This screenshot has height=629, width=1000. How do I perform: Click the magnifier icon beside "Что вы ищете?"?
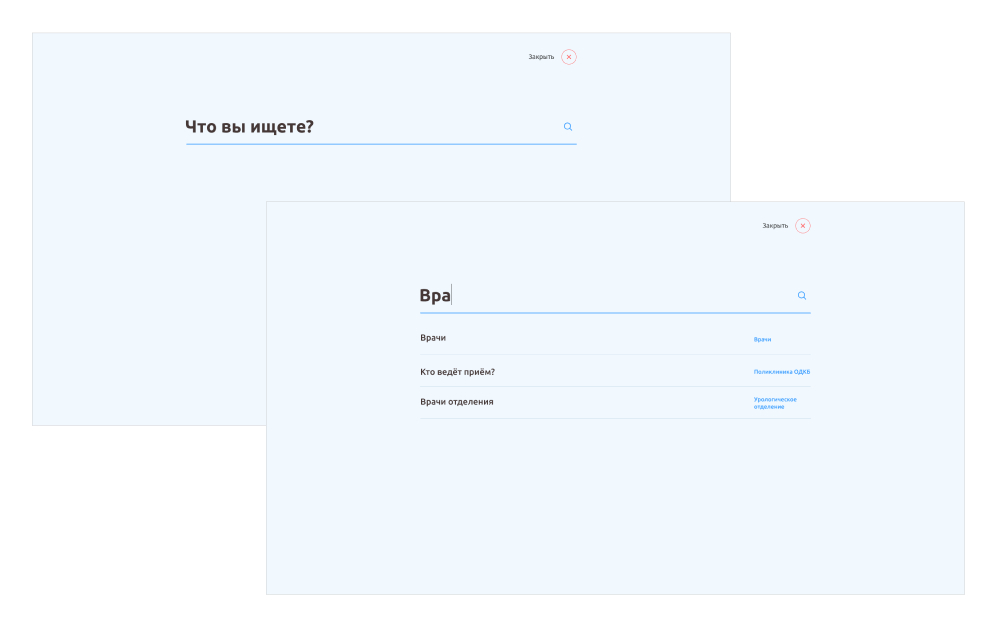coord(568,127)
